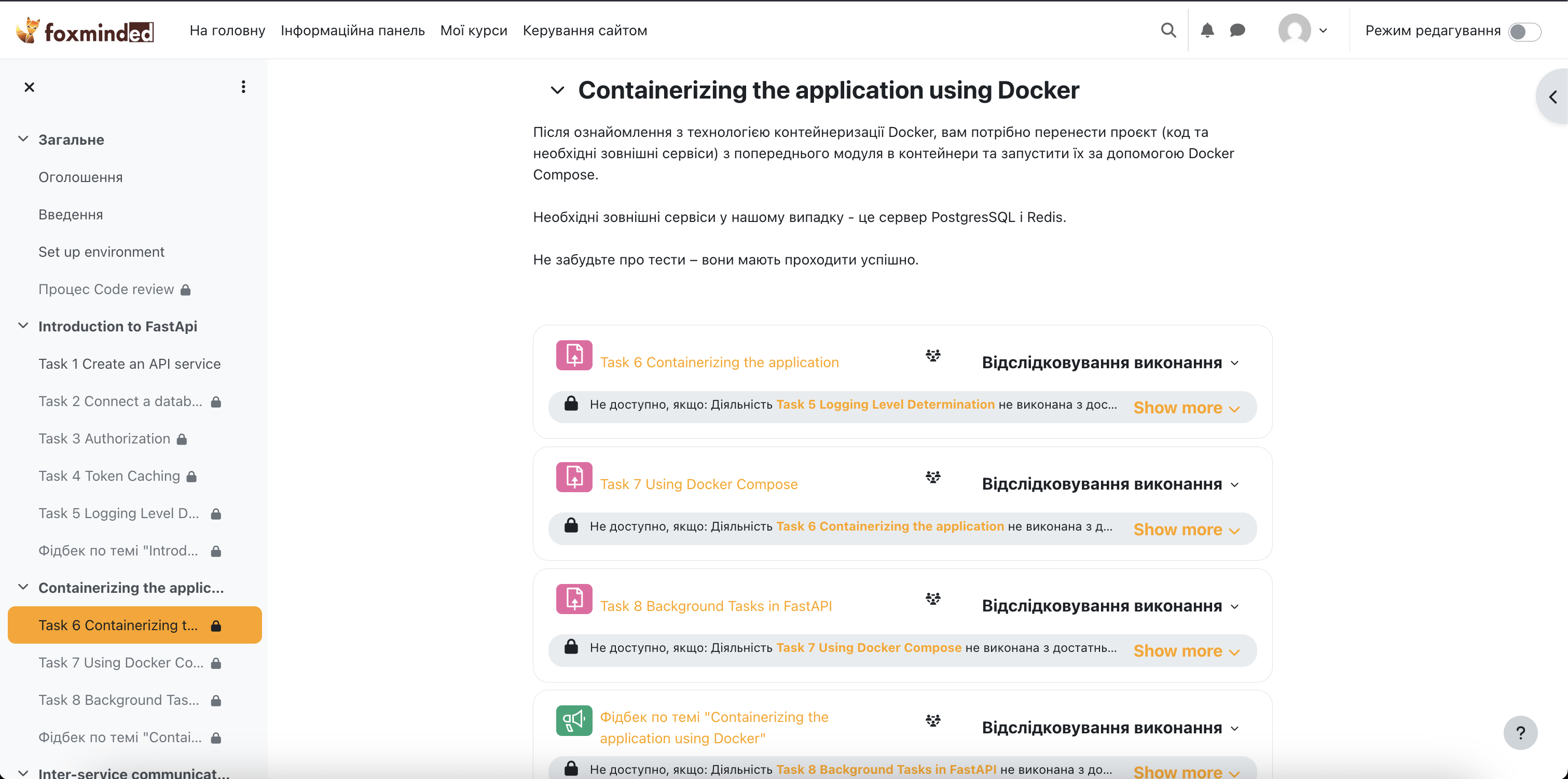Collapse the Containerizing section heading chevron
Screen dimensions: 1568x779
[x=557, y=91]
